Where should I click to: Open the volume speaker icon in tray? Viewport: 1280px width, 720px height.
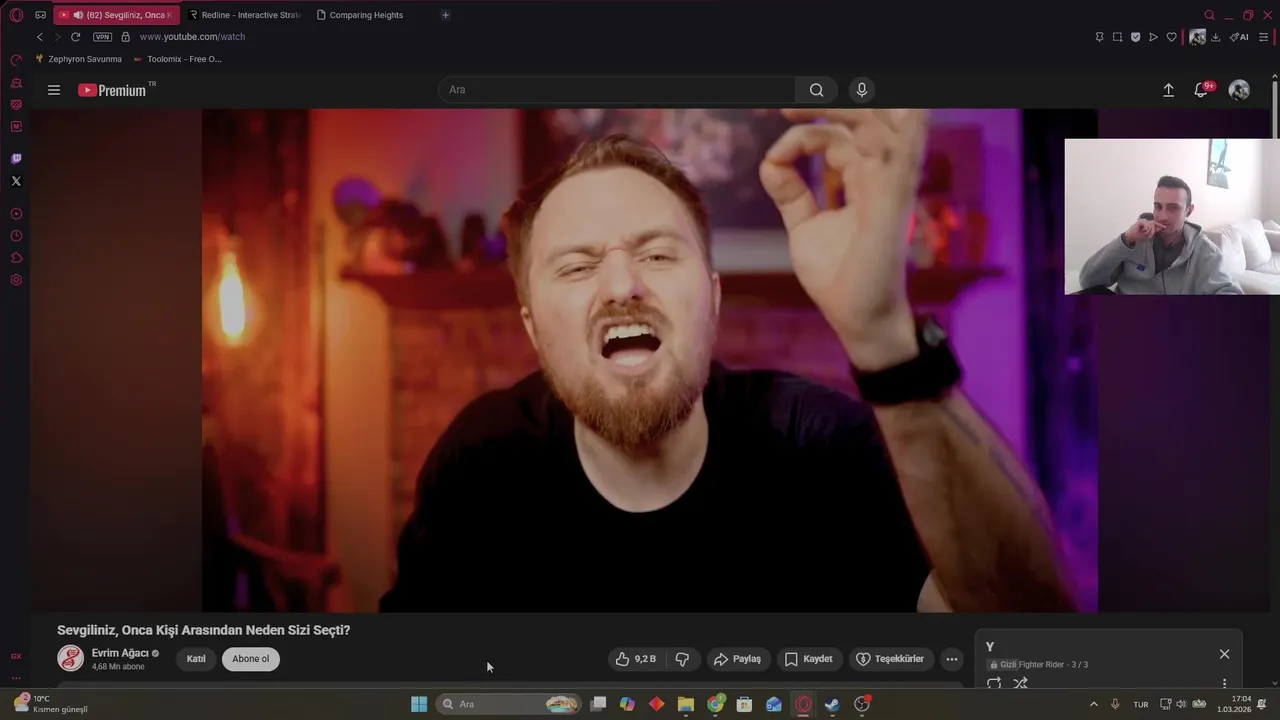[1181, 704]
